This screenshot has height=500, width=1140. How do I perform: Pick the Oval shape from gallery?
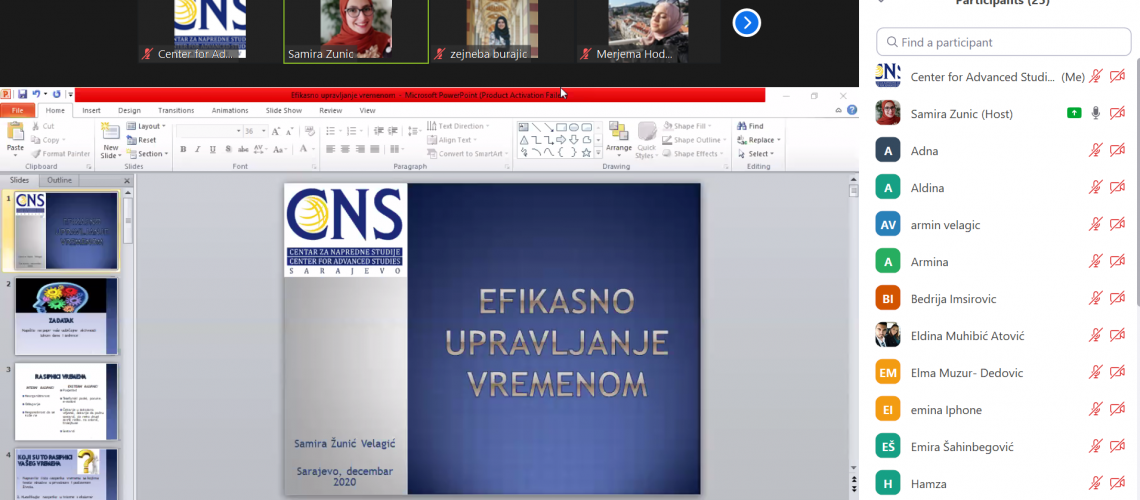(x=574, y=127)
